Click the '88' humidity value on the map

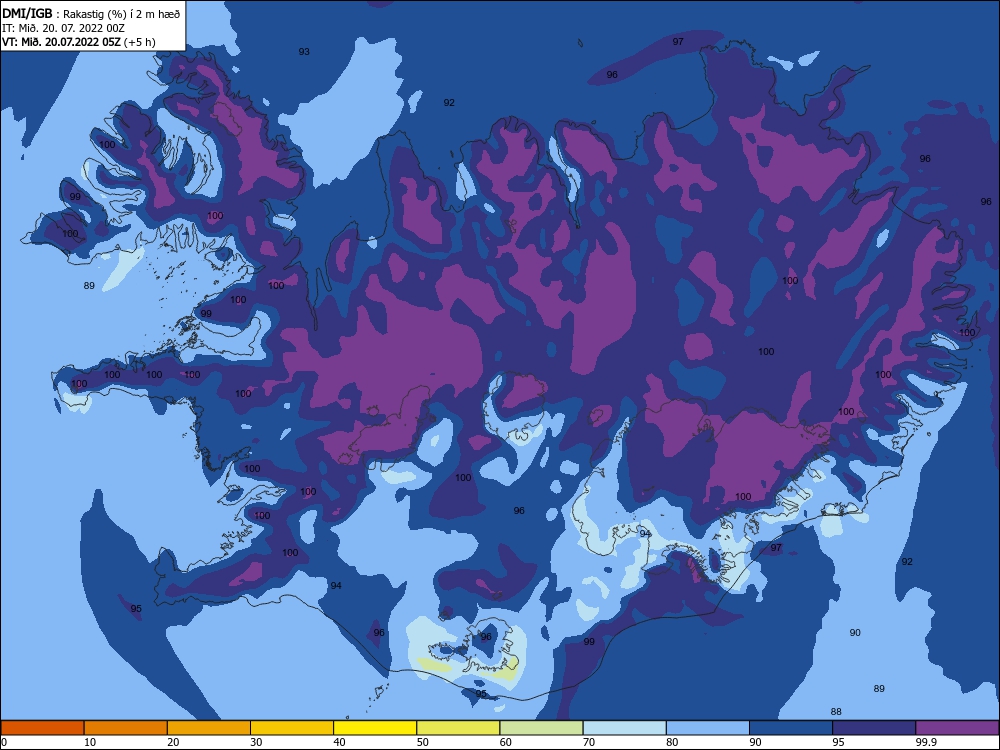(x=836, y=712)
